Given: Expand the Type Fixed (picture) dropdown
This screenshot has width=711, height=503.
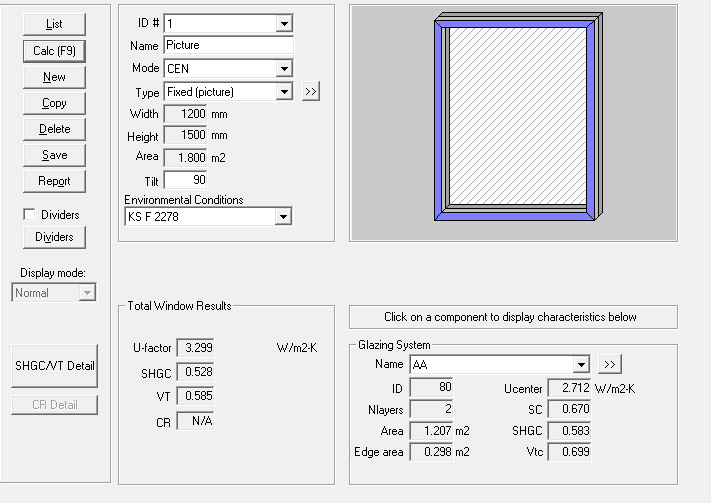Looking at the screenshot, I should 284,92.
